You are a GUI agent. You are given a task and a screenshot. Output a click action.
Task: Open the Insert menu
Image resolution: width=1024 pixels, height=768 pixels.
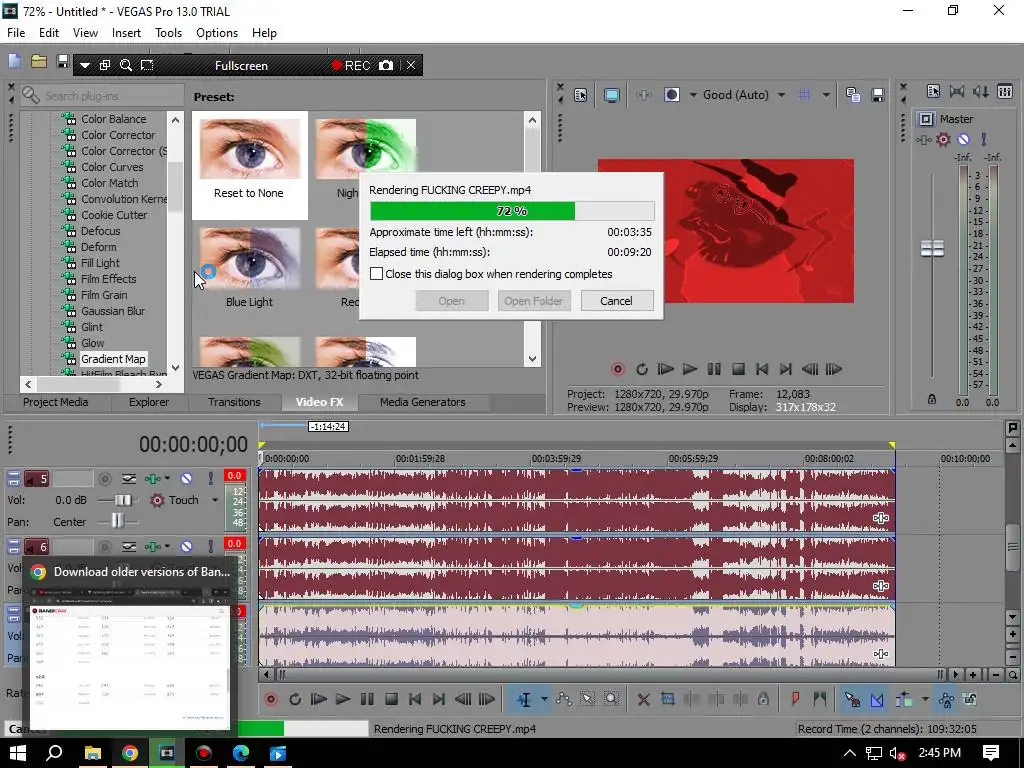[126, 33]
